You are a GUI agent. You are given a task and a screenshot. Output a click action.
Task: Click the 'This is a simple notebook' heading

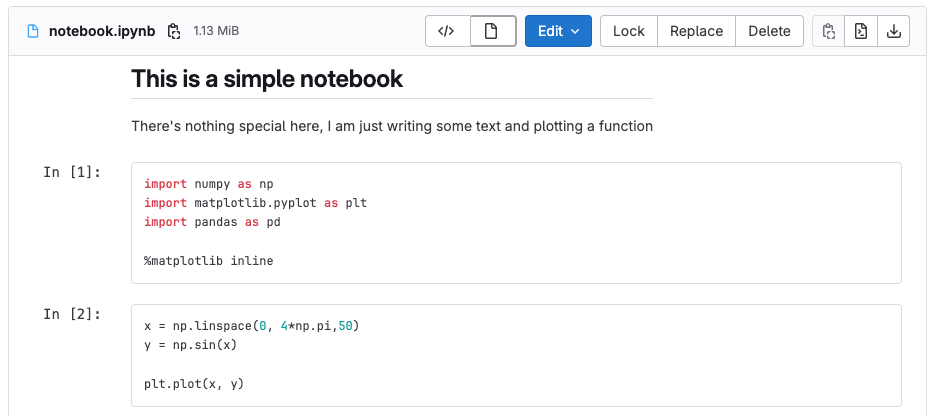pyautogui.click(x=267, y=79)
